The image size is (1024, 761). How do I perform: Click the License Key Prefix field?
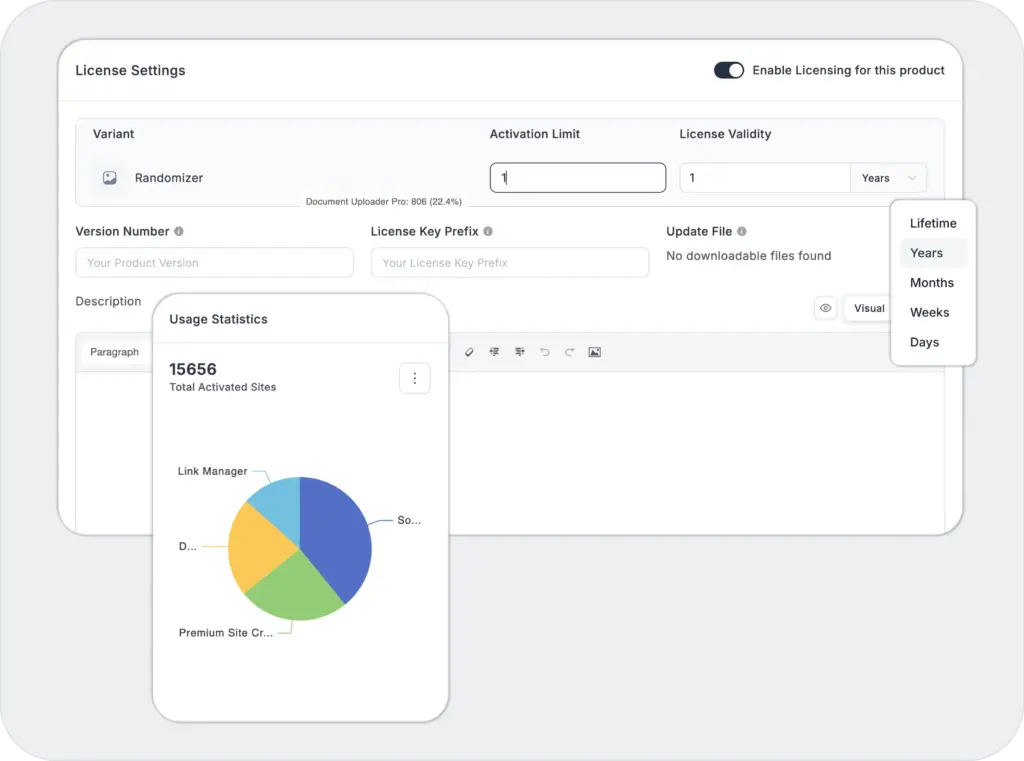(509, 263)
